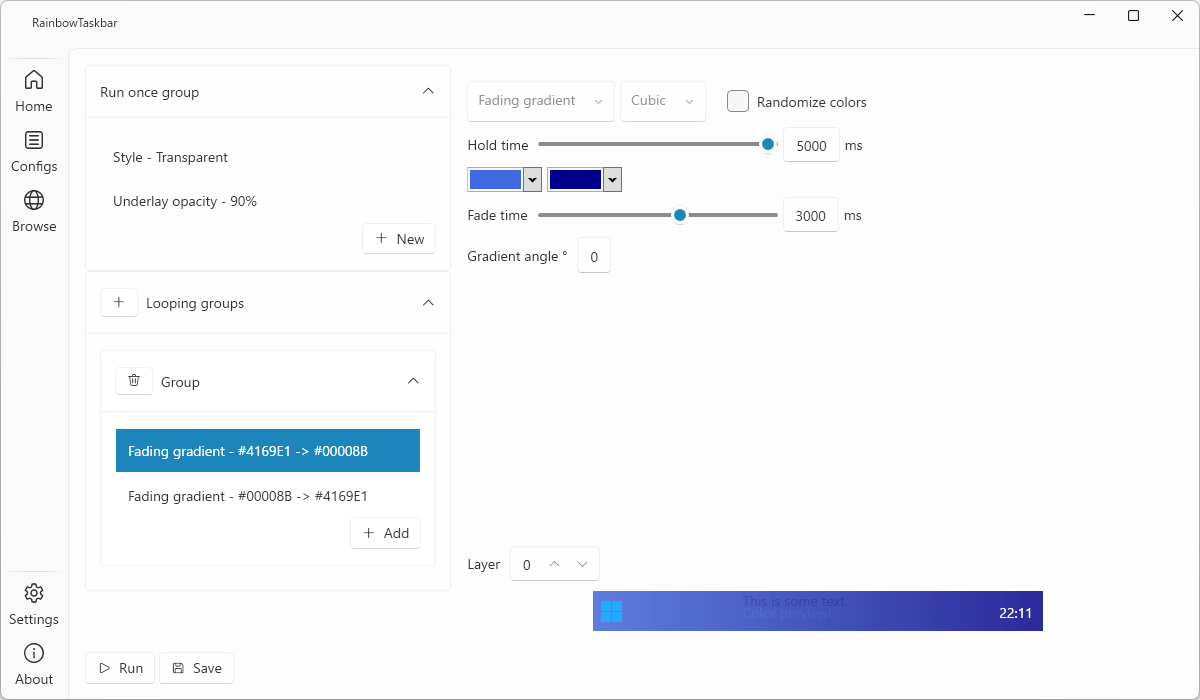The width and height of the screenshot is (1200, 700).
Task: Decrease the Layer value with down arrow
Action: click(x=583, y=564)
